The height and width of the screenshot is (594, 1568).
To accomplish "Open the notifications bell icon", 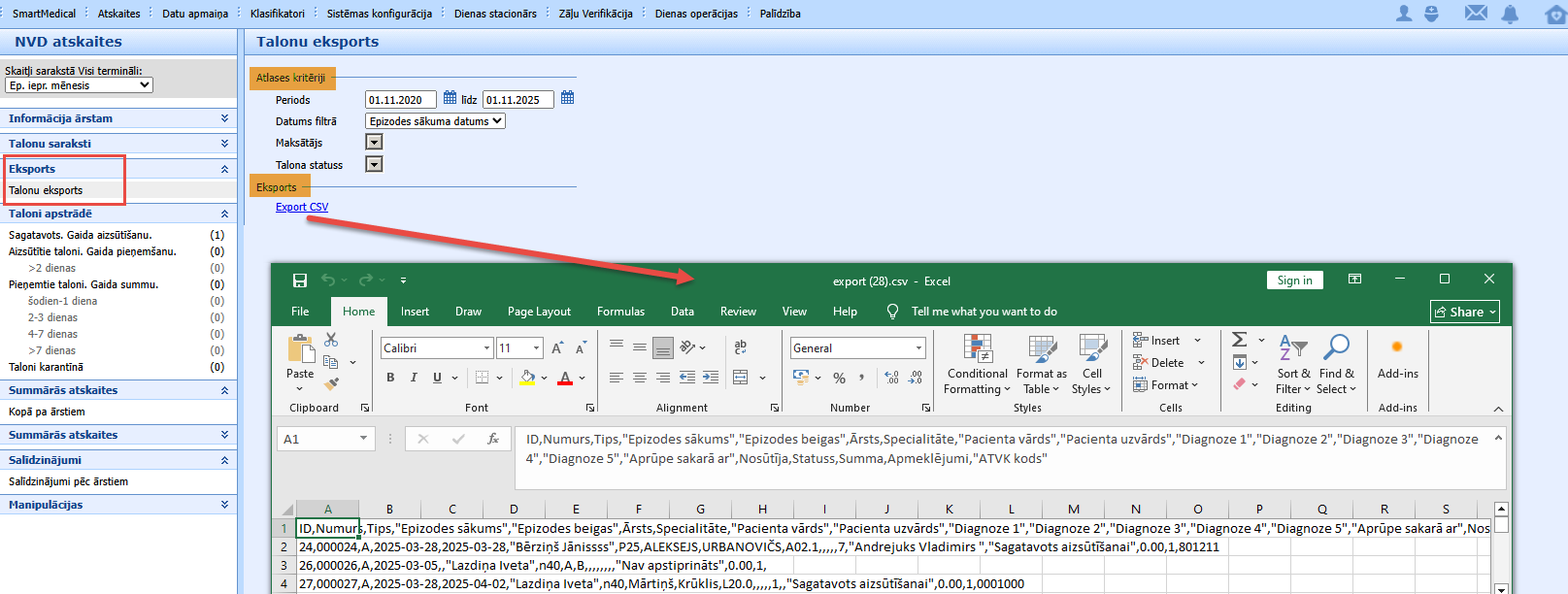I will pos(1510,14).
